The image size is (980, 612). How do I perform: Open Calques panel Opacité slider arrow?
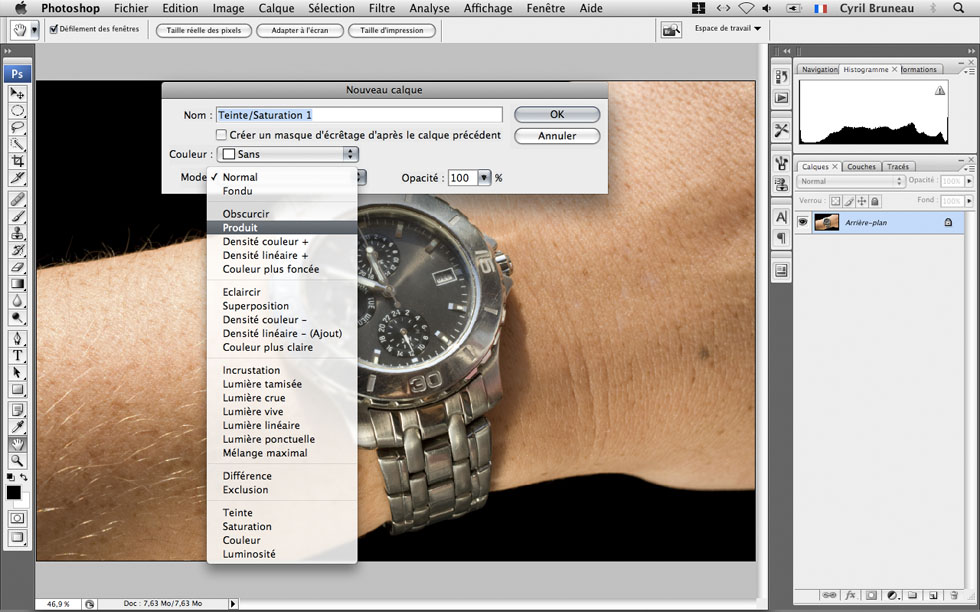tap(969, 181)
